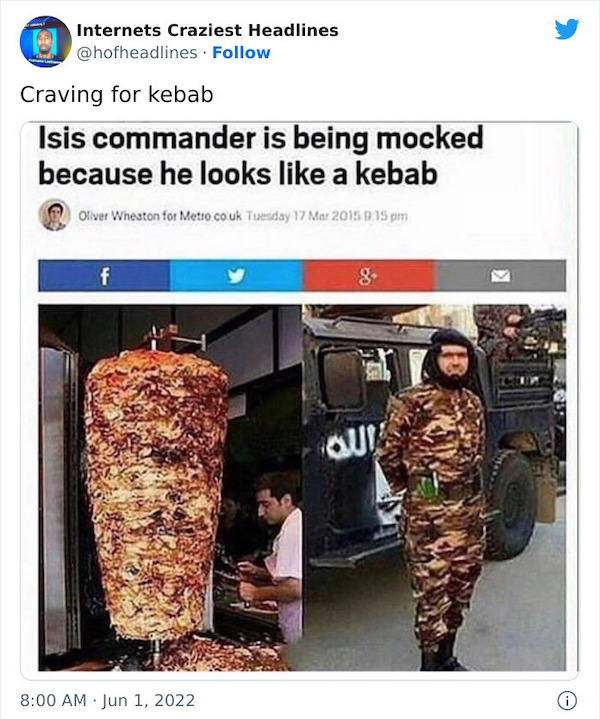This screenshot has height=719, width=600.
Task: Open the kebab spit photo
Action: pos(170,488)
